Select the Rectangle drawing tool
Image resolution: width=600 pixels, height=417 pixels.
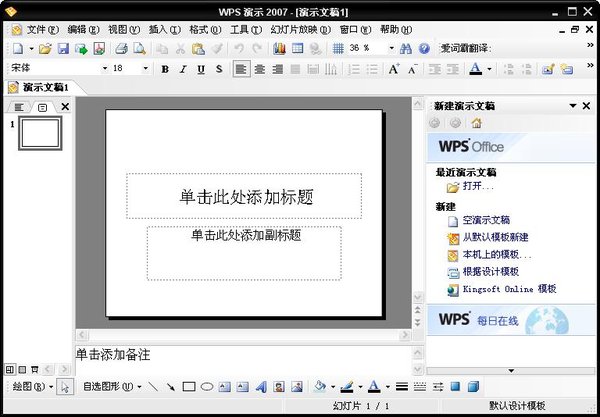[189, 387]
